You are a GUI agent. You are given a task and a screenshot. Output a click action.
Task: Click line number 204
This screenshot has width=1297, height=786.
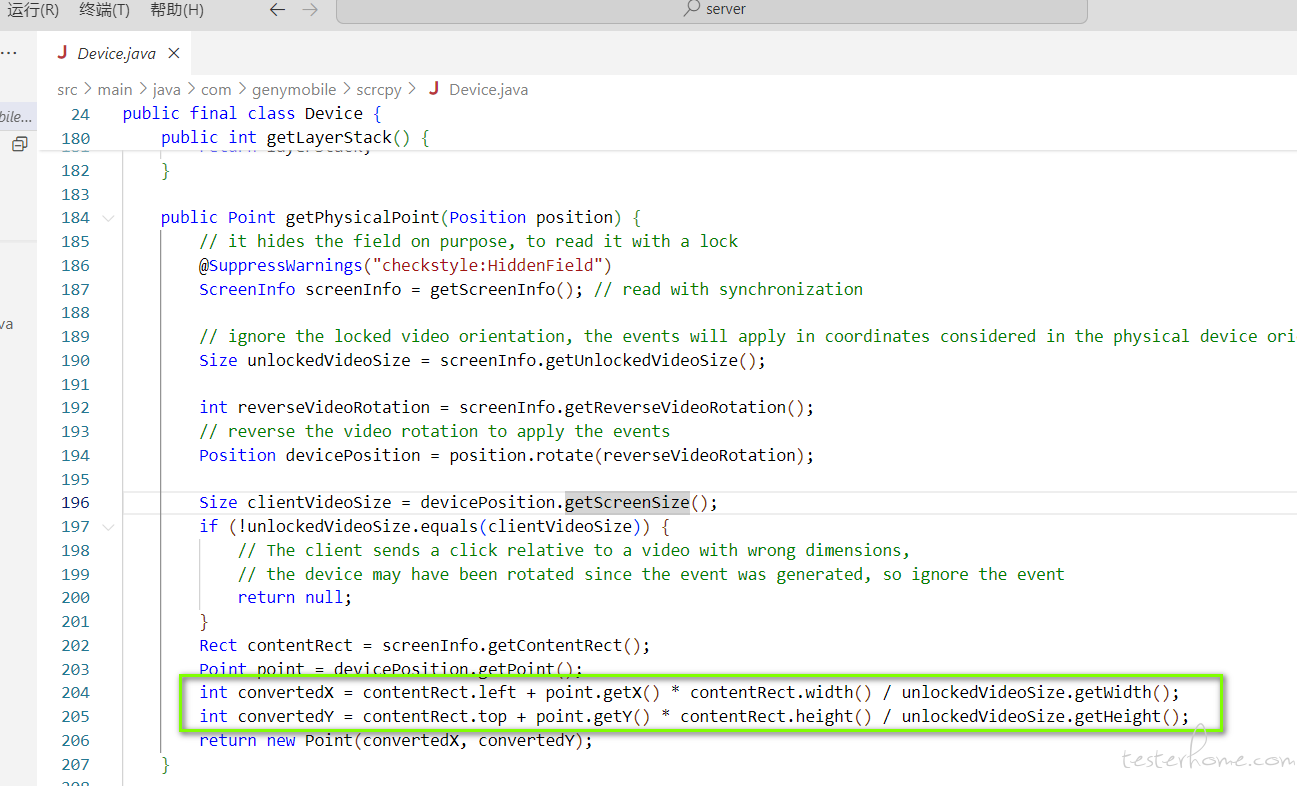(75, 693)
